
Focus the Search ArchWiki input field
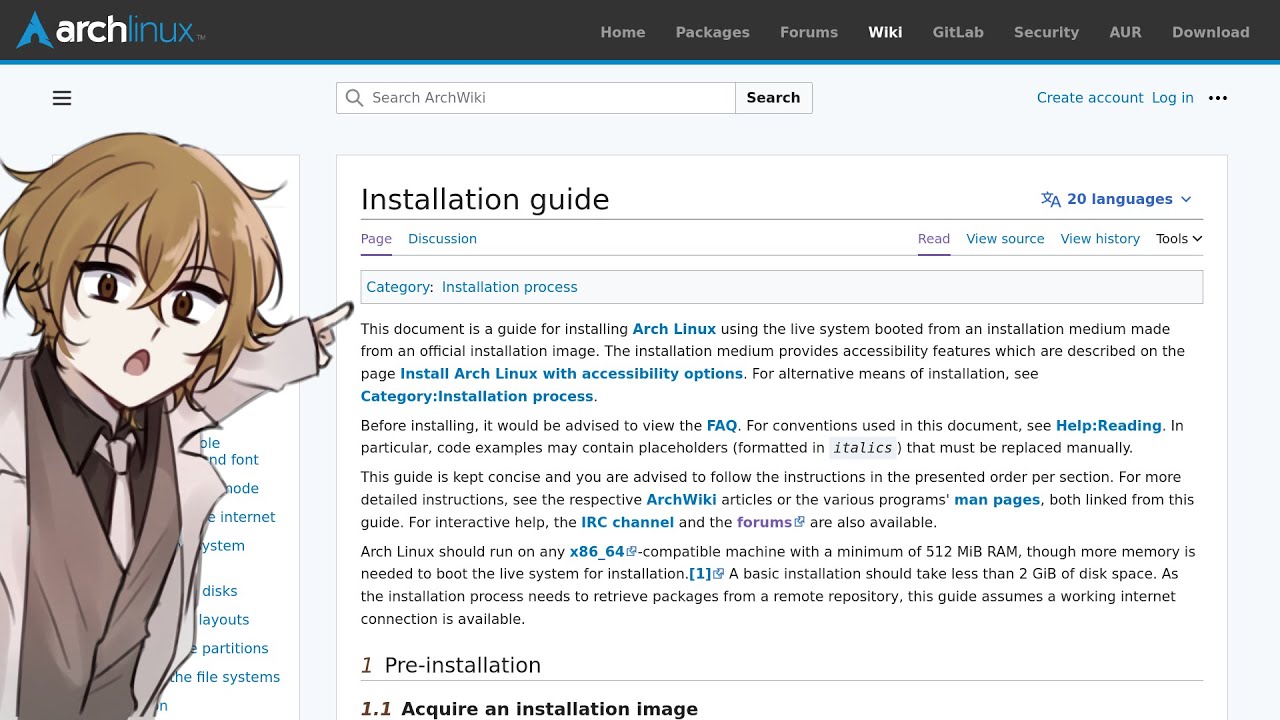[536, 98]
